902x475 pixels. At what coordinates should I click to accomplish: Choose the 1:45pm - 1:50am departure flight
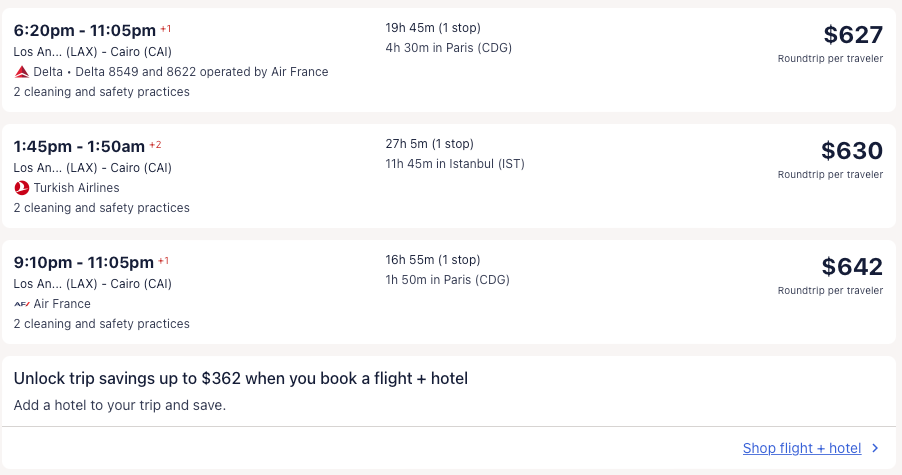pyautogui.click(x=79, y=146)
